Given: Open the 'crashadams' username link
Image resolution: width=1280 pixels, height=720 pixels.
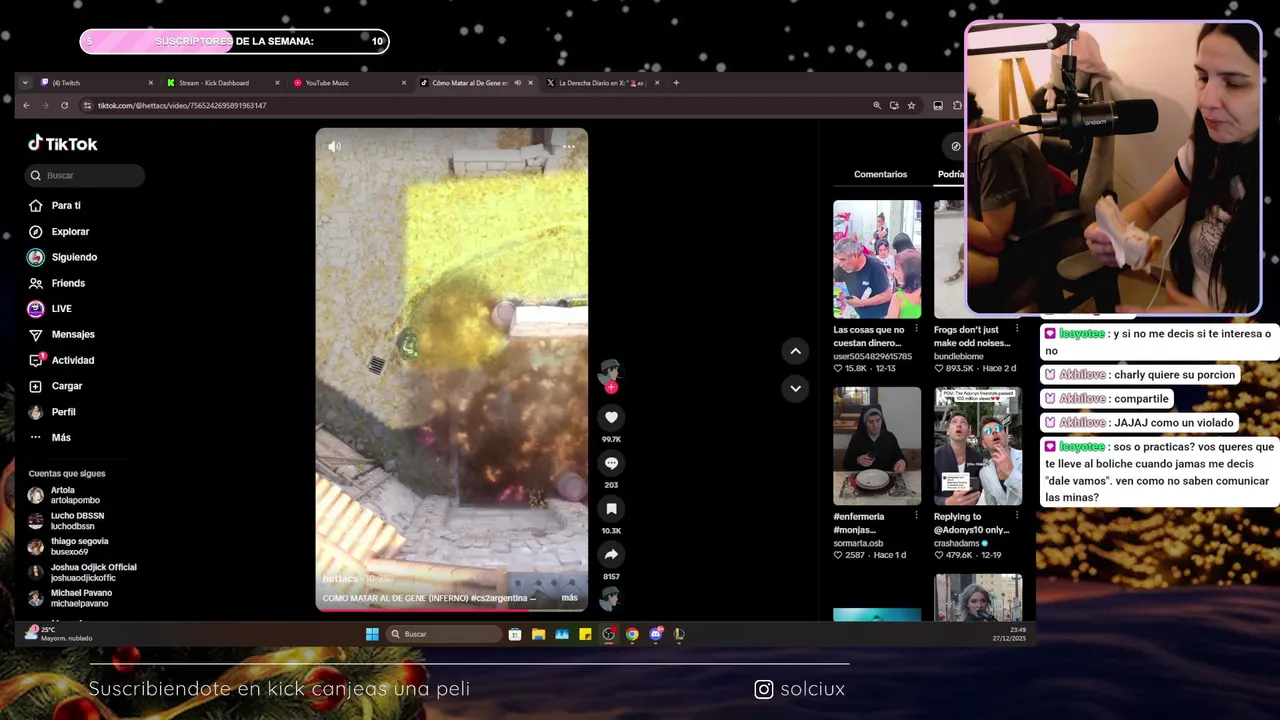Looking at the screenshot, I should click(958, 543).
